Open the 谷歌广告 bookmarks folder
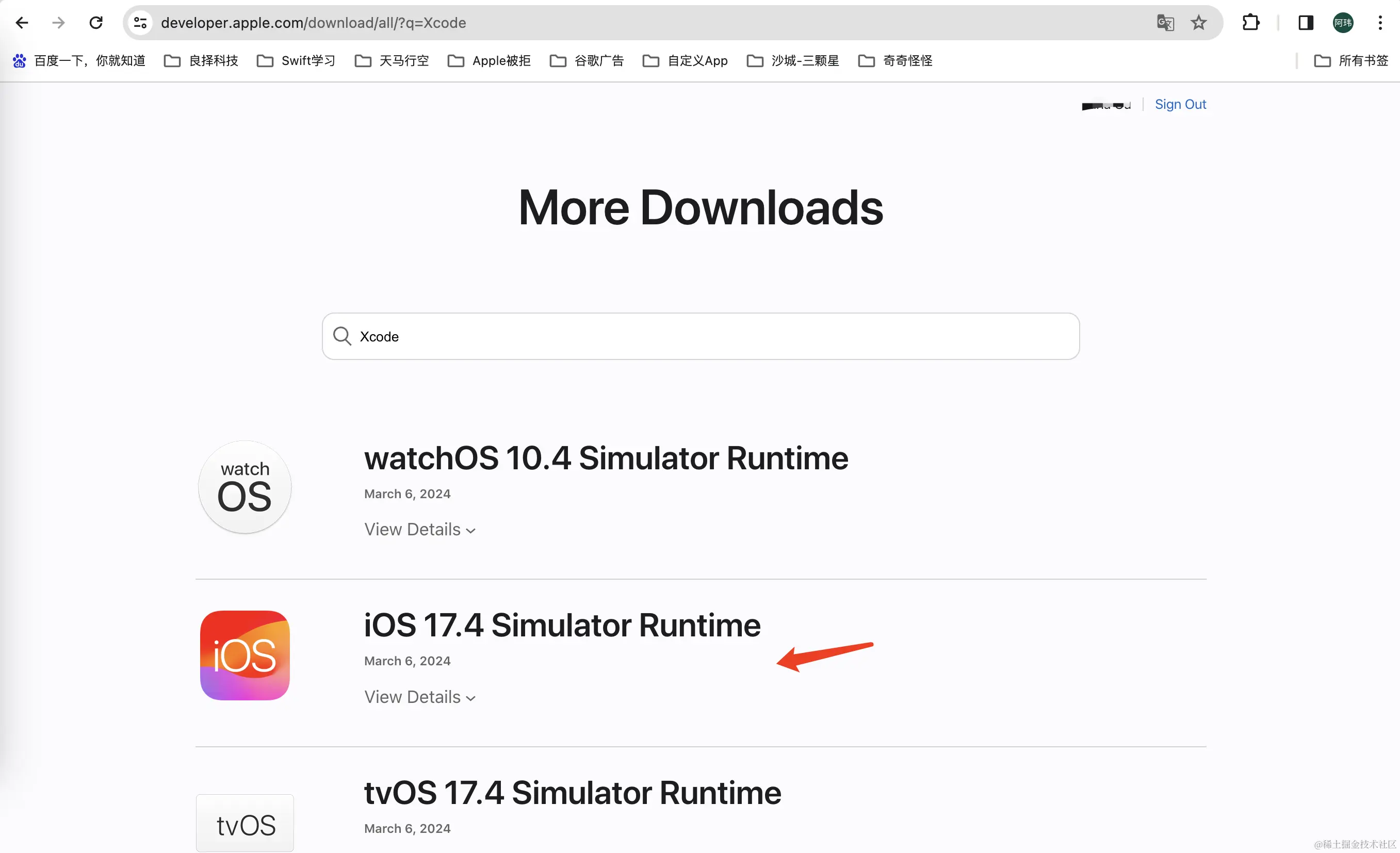The width and height of the screenshot is (1400, 853). (587, 61)
